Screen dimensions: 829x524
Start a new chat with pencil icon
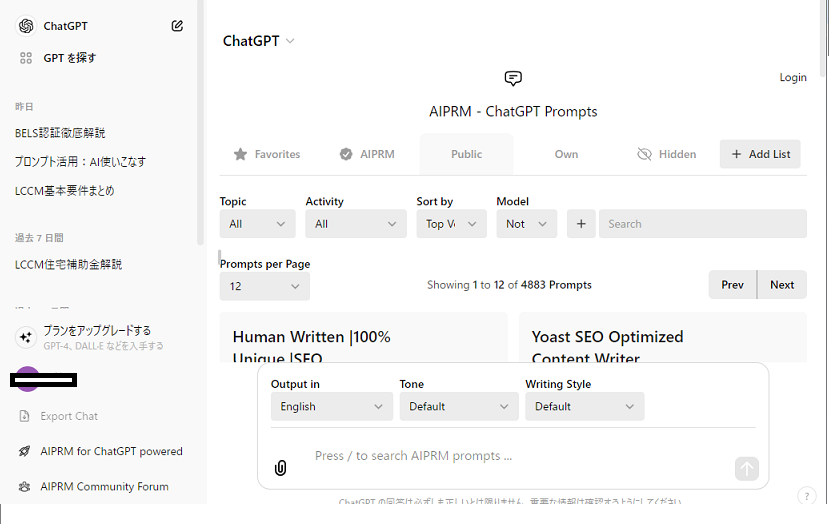click(x=177, y=25)
